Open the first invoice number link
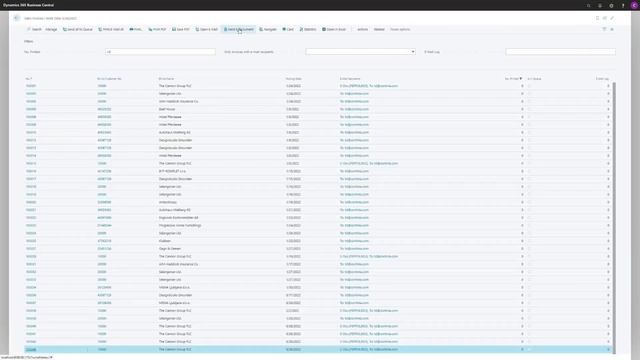This screenshot has height=360, width=640. (31, 86)
